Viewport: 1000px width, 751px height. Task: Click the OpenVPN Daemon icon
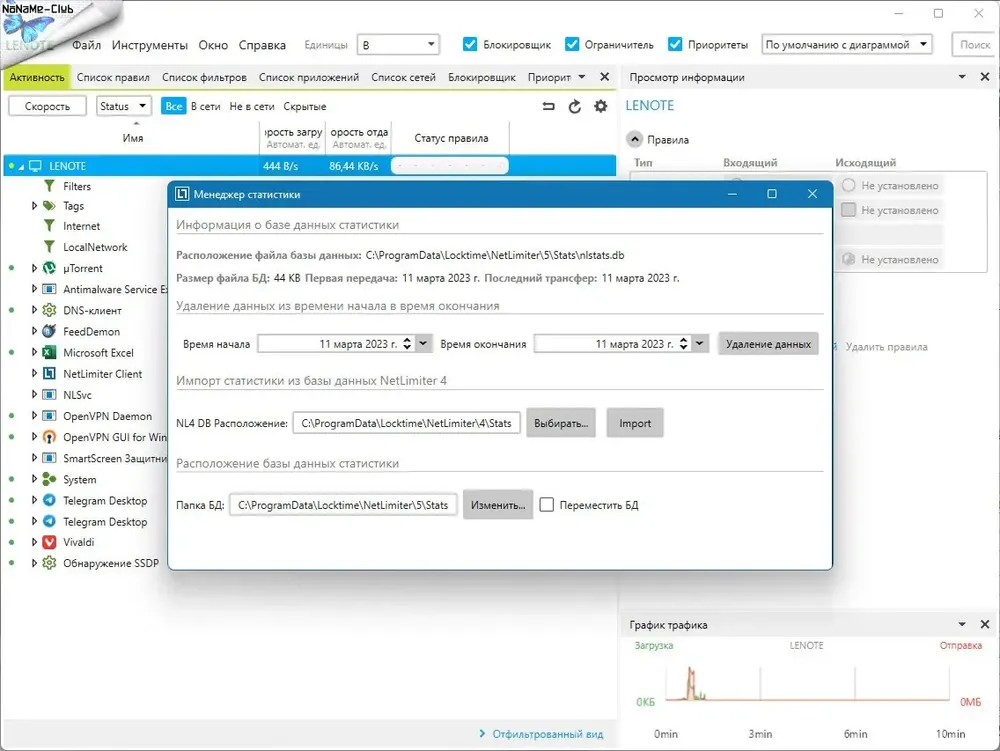(49, 416)
